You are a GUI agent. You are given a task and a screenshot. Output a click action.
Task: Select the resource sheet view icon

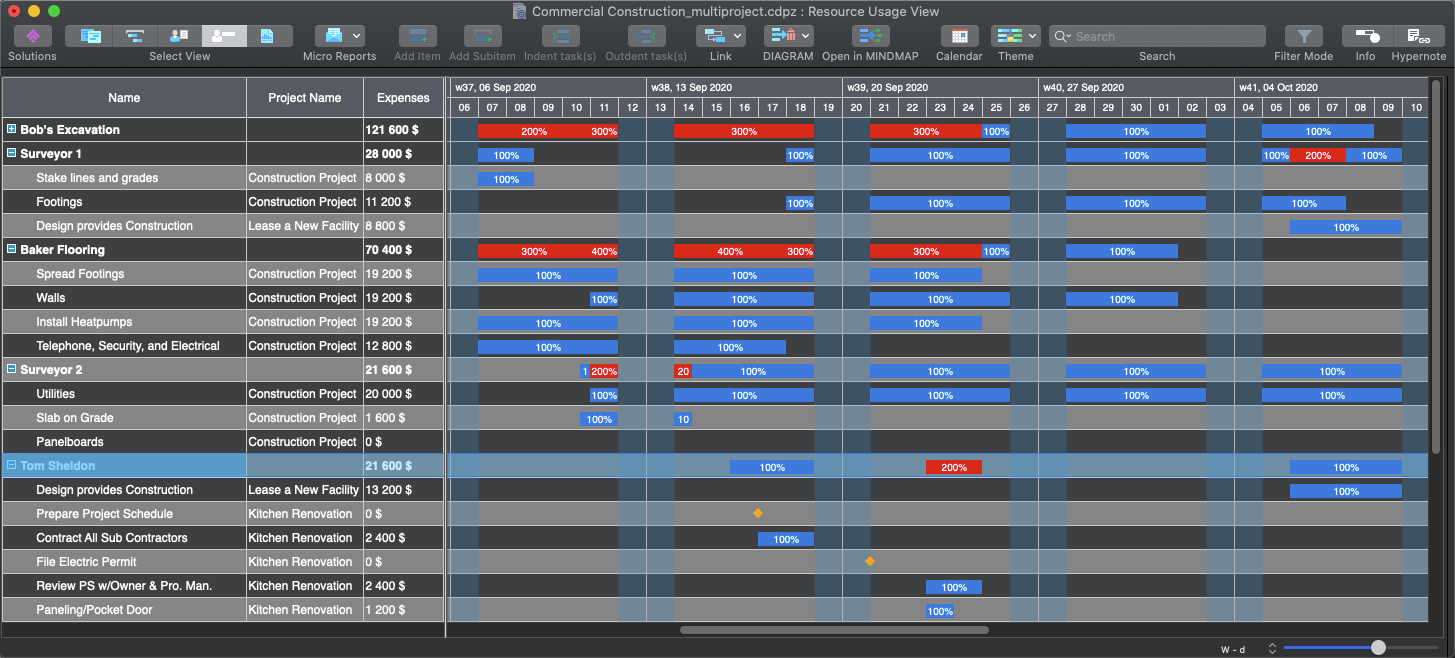pos(179,37)
